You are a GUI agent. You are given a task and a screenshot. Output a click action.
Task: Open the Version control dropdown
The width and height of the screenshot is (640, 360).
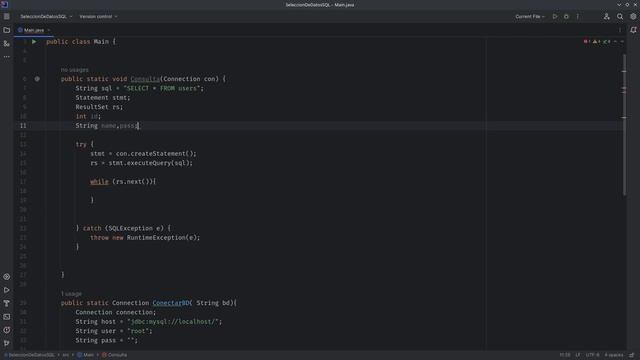[x=98, y=17]
